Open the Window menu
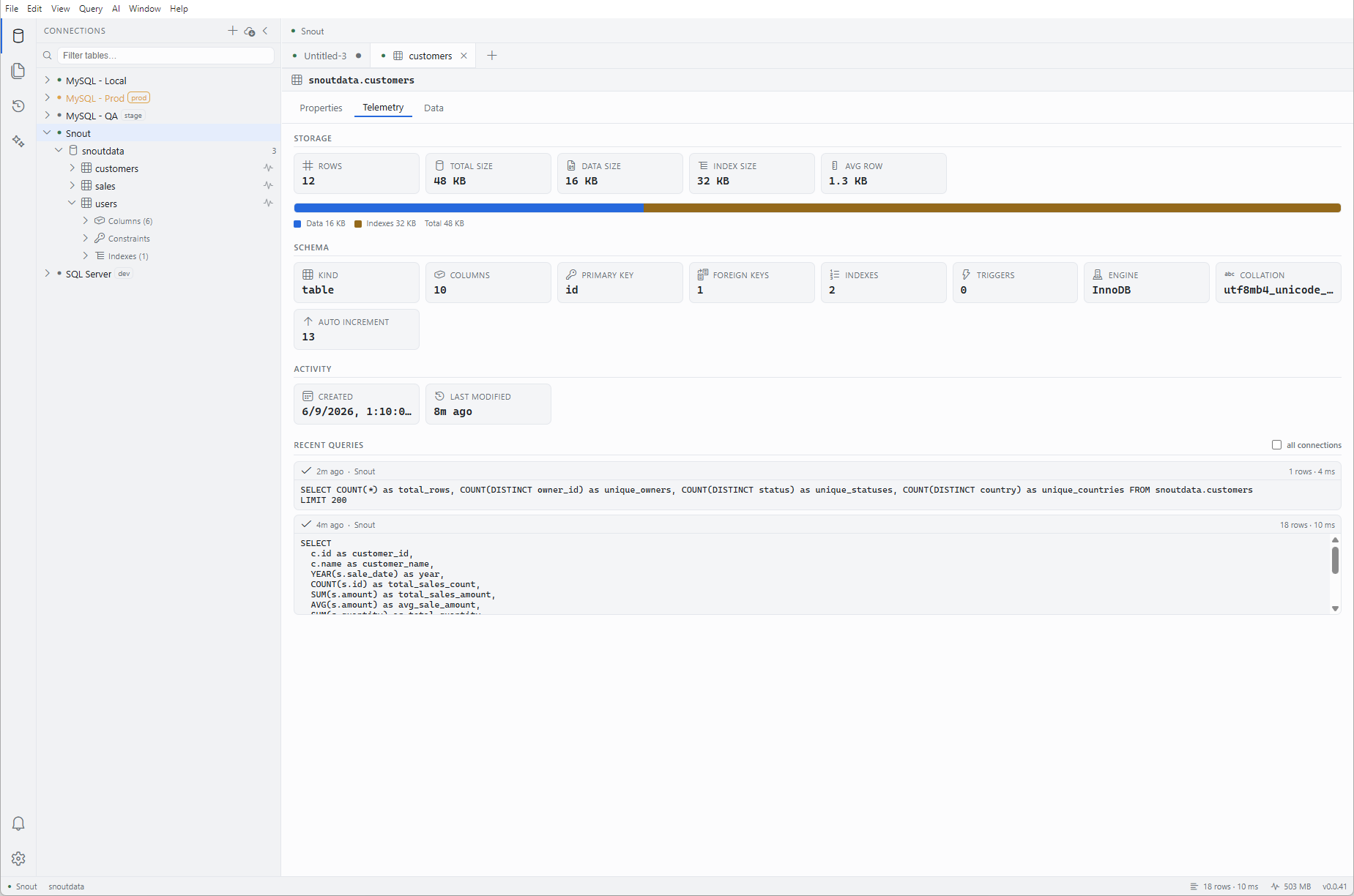Viewport: 1354px width, 896px height. [x=145, y=9]
